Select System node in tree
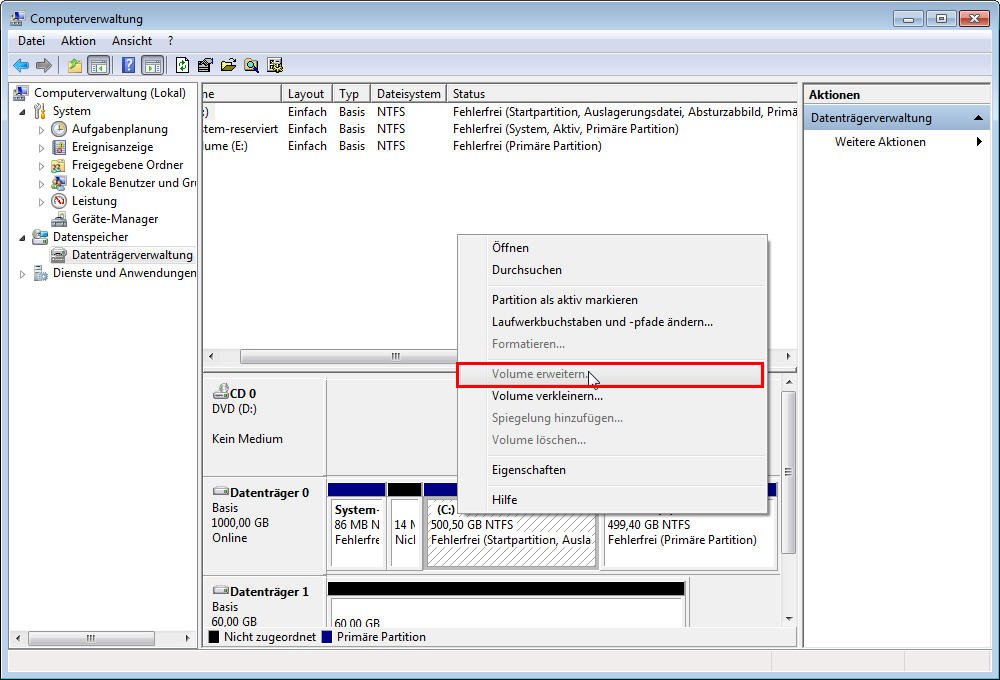This screenshot has width=1000, height=680. 71,111
